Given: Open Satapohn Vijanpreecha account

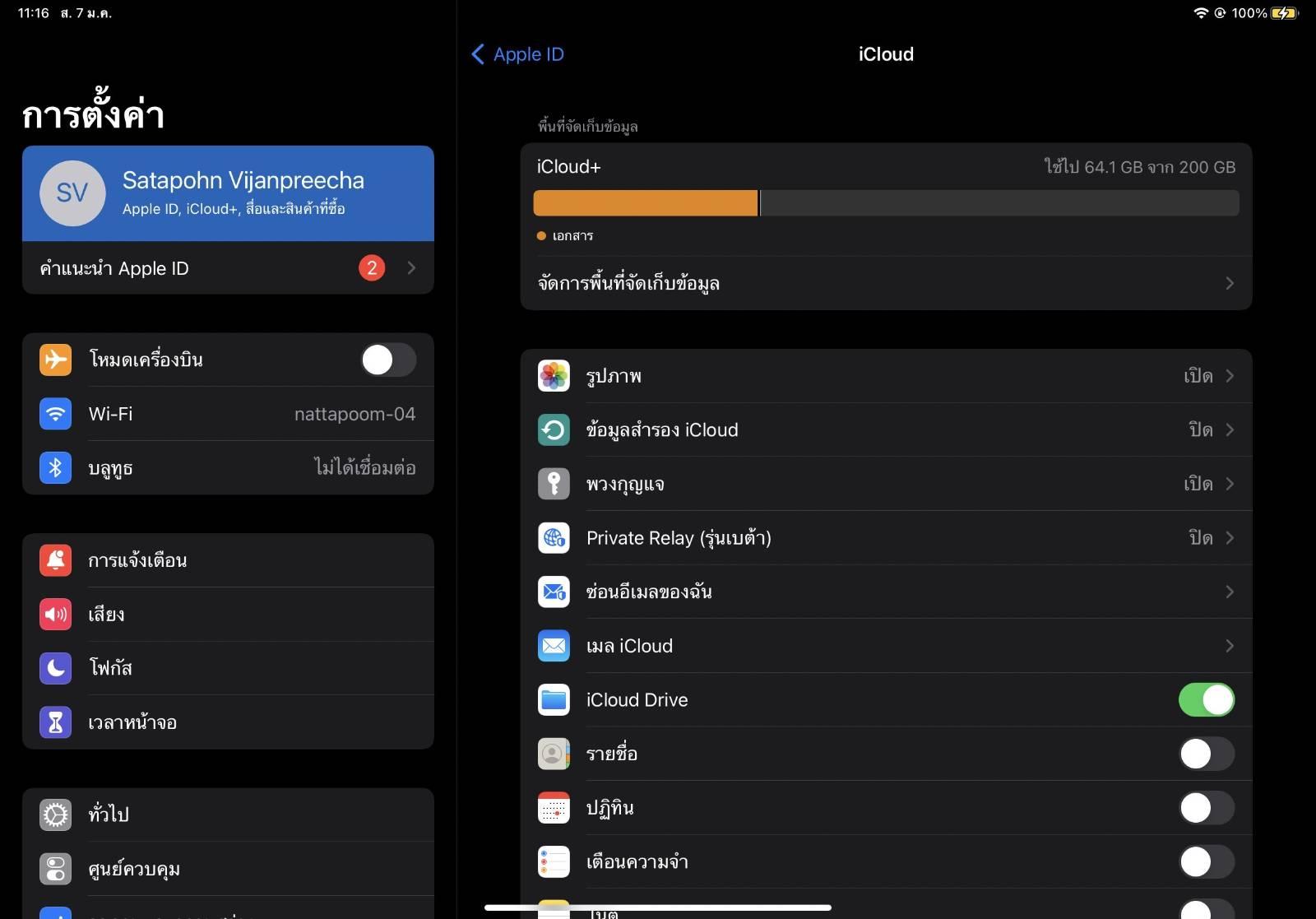Looking at the screenshot, I should click(x=228, y=193).
